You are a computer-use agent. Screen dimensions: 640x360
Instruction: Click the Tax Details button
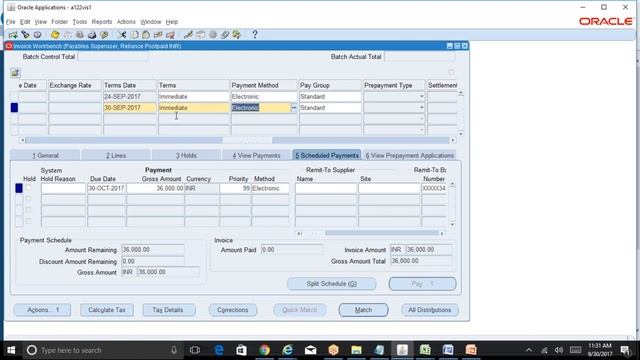[x=168, y=310]
